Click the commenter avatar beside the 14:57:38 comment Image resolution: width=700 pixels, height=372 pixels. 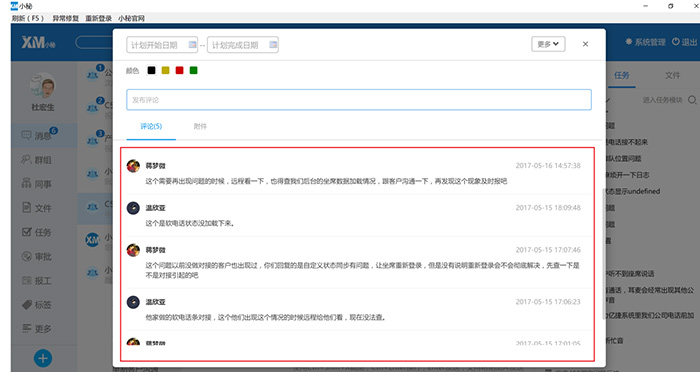pyautogui.click(x=133, y=166)
